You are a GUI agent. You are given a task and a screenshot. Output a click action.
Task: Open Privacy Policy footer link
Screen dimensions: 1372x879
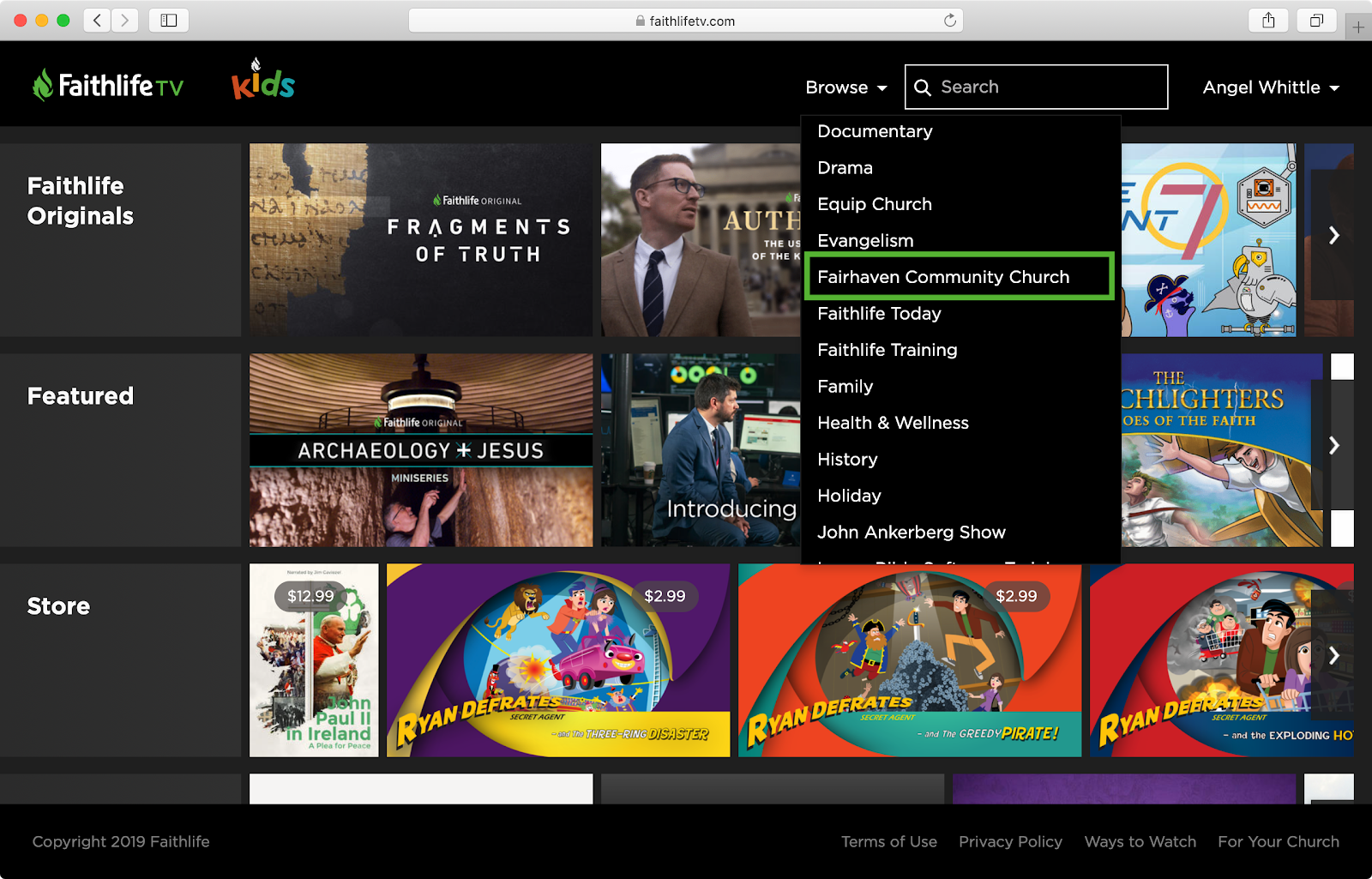pos(1010,842)
